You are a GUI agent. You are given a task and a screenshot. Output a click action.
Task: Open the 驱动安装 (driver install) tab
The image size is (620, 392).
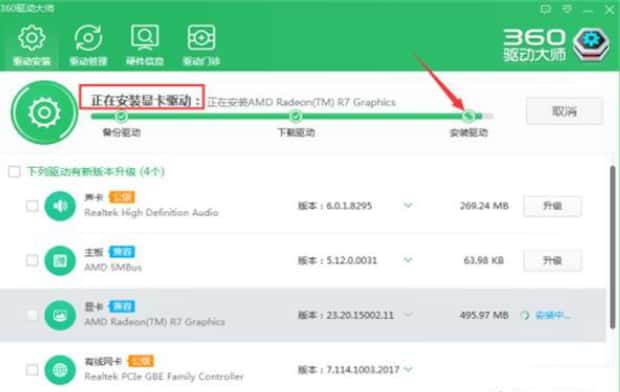pos(32,45)
